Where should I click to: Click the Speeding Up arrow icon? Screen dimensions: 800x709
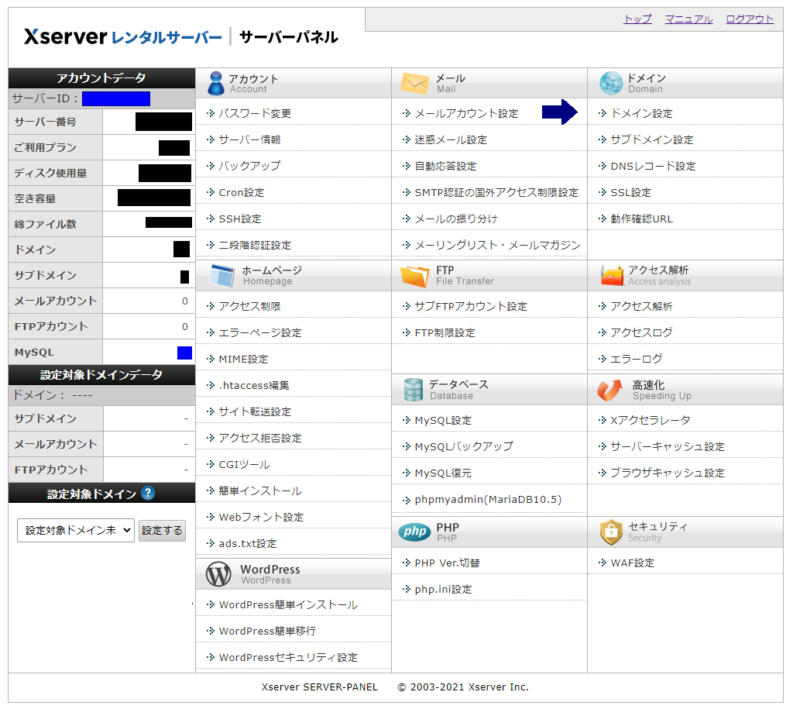coord(610,390)
